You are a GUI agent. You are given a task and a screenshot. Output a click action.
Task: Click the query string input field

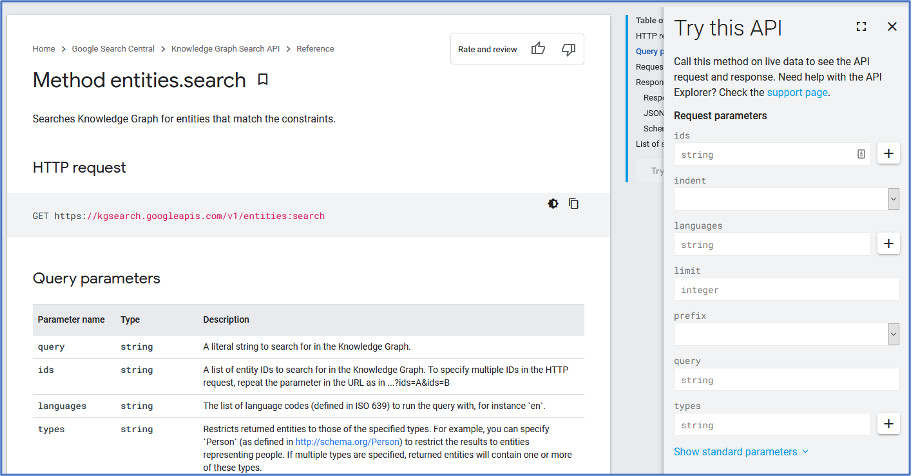point(772,380)
